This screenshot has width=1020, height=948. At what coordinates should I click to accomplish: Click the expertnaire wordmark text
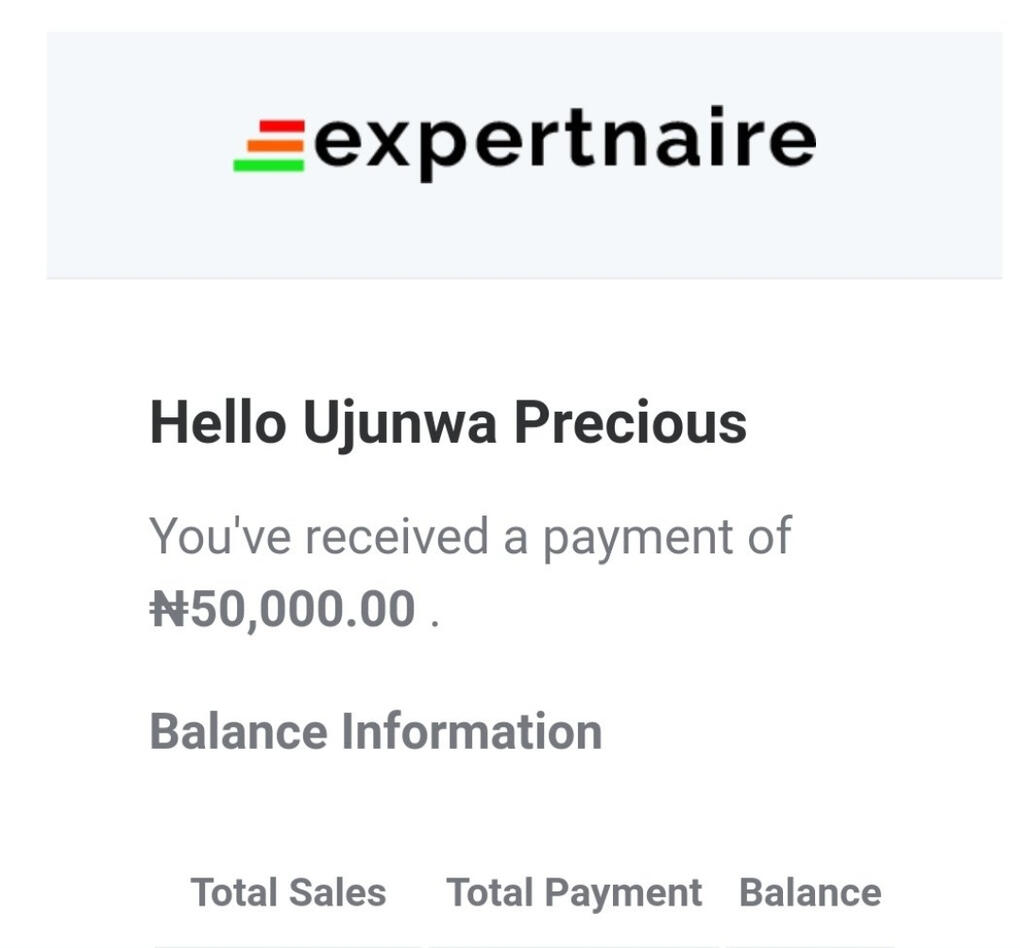(x=565, y=141)
